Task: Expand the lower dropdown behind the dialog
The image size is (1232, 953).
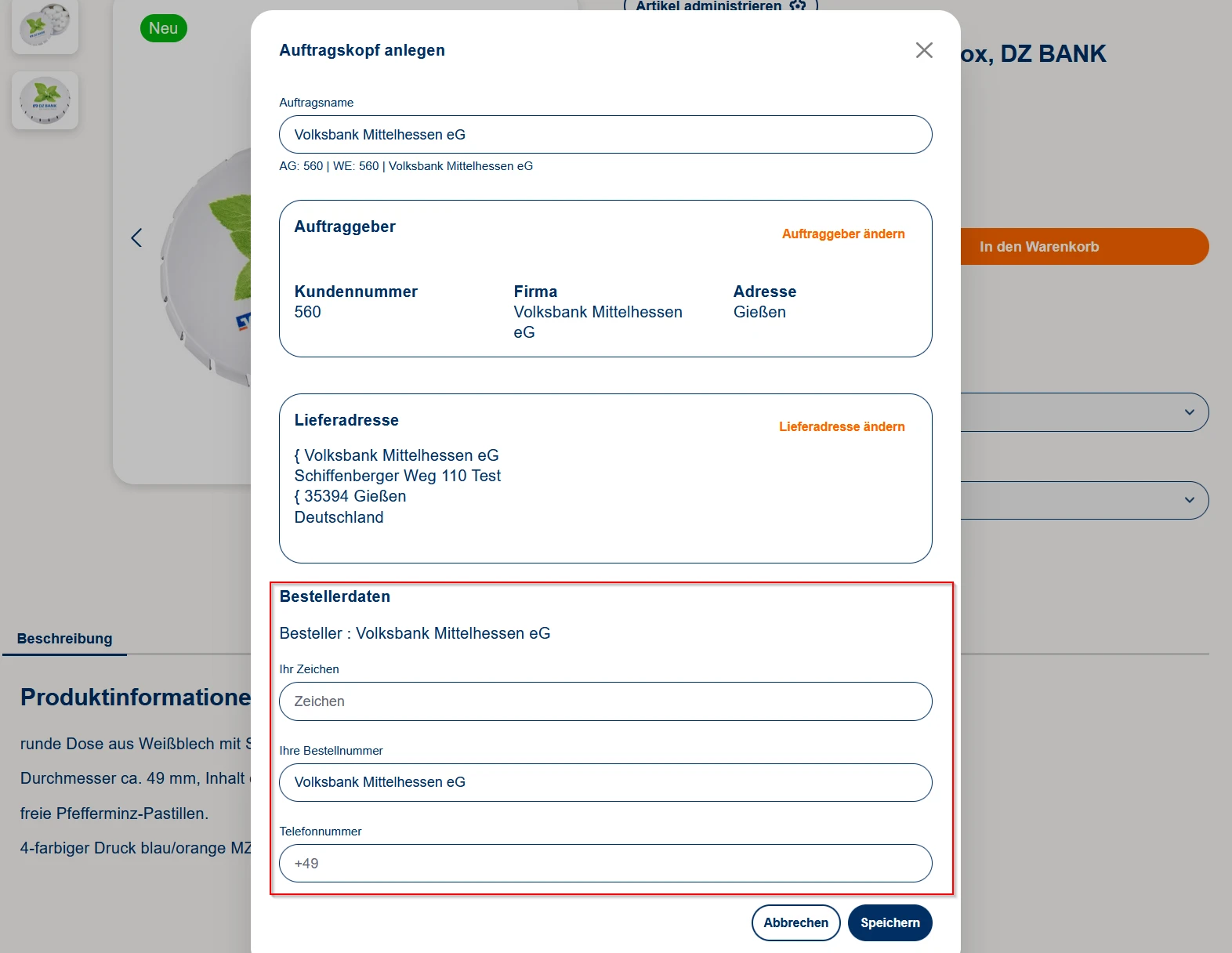Action: pyautogui.click(x=1188, y=500)
